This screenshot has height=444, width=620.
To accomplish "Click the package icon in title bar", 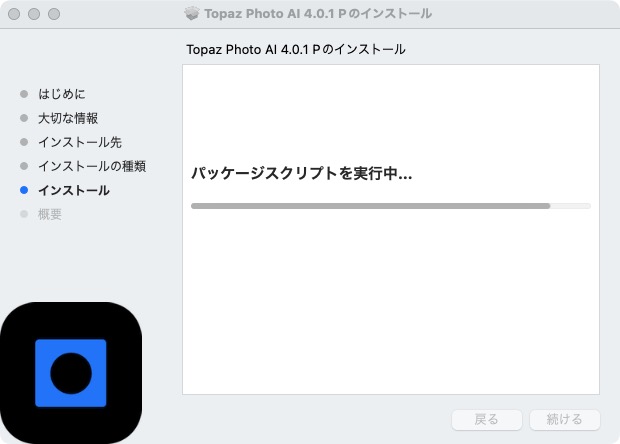I will point(192,14).
